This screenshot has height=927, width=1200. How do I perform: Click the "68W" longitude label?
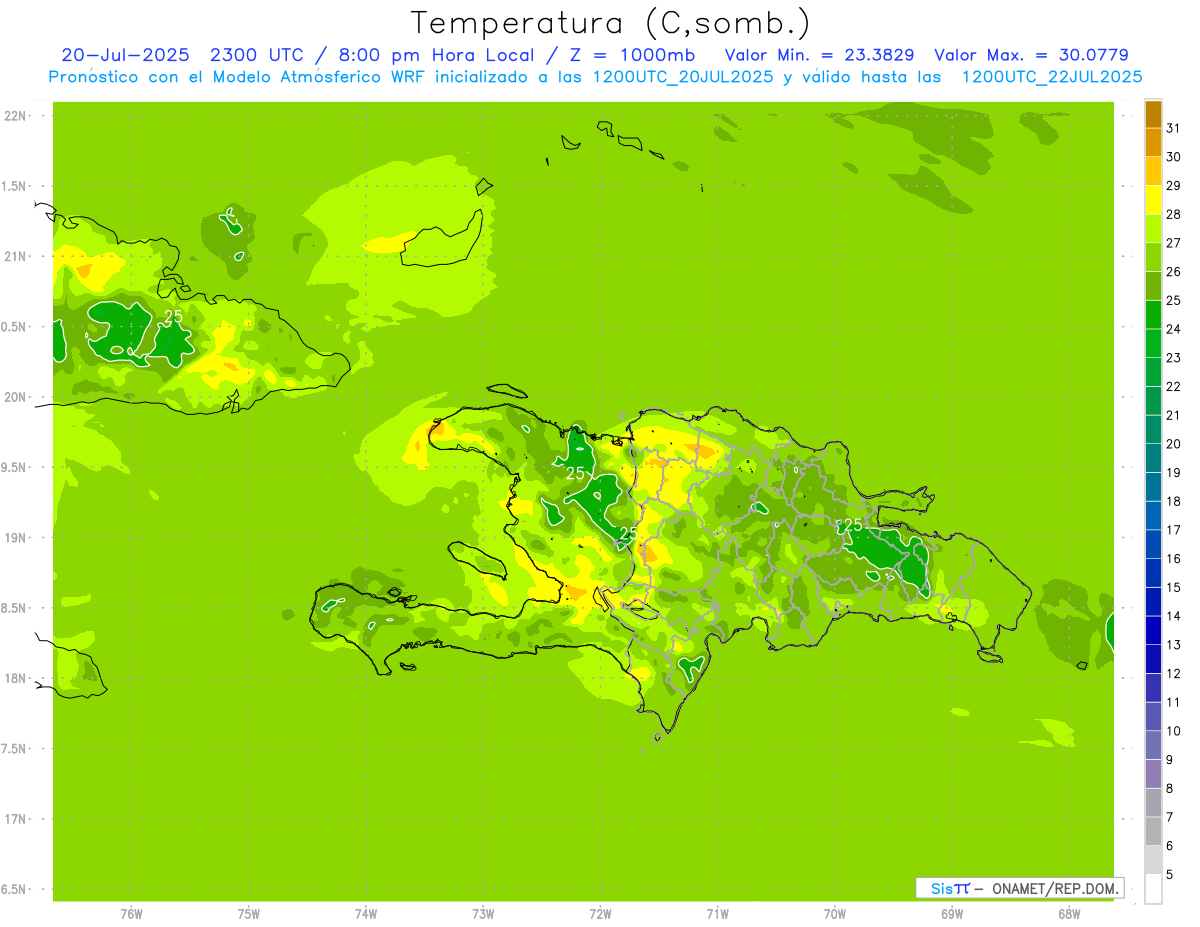[1069, 914]
